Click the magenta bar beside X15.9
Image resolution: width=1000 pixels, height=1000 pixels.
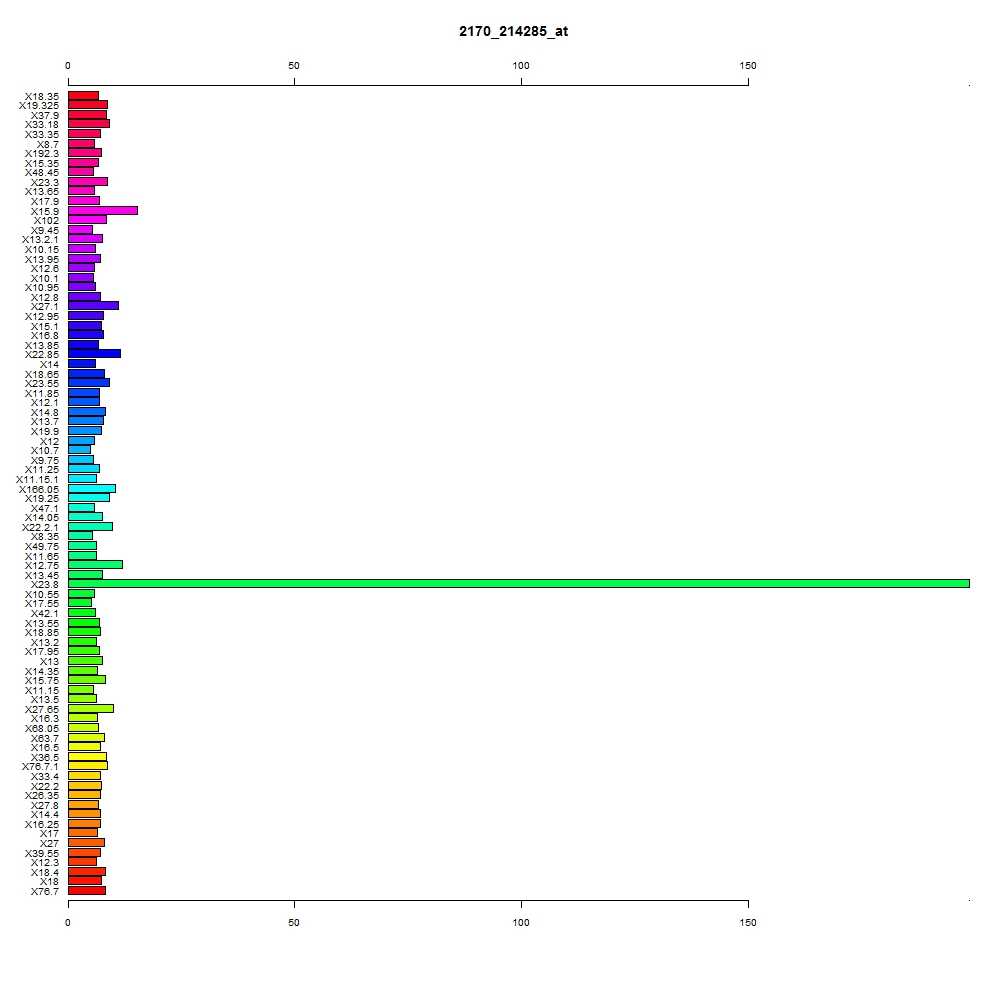pyautogui.click(x=103, y=210)
